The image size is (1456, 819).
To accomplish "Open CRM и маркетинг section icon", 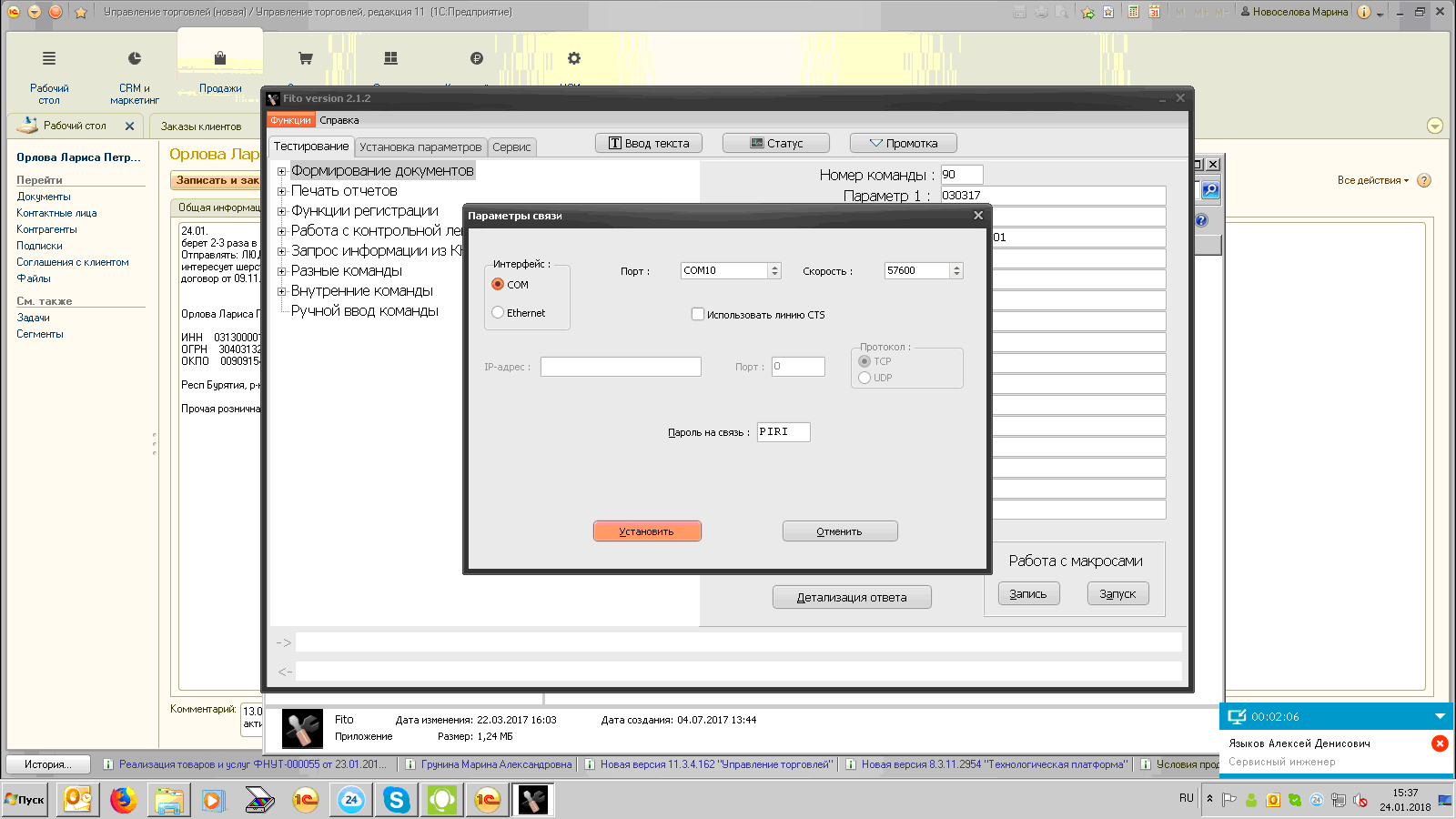I will click(x=135, y=58).
